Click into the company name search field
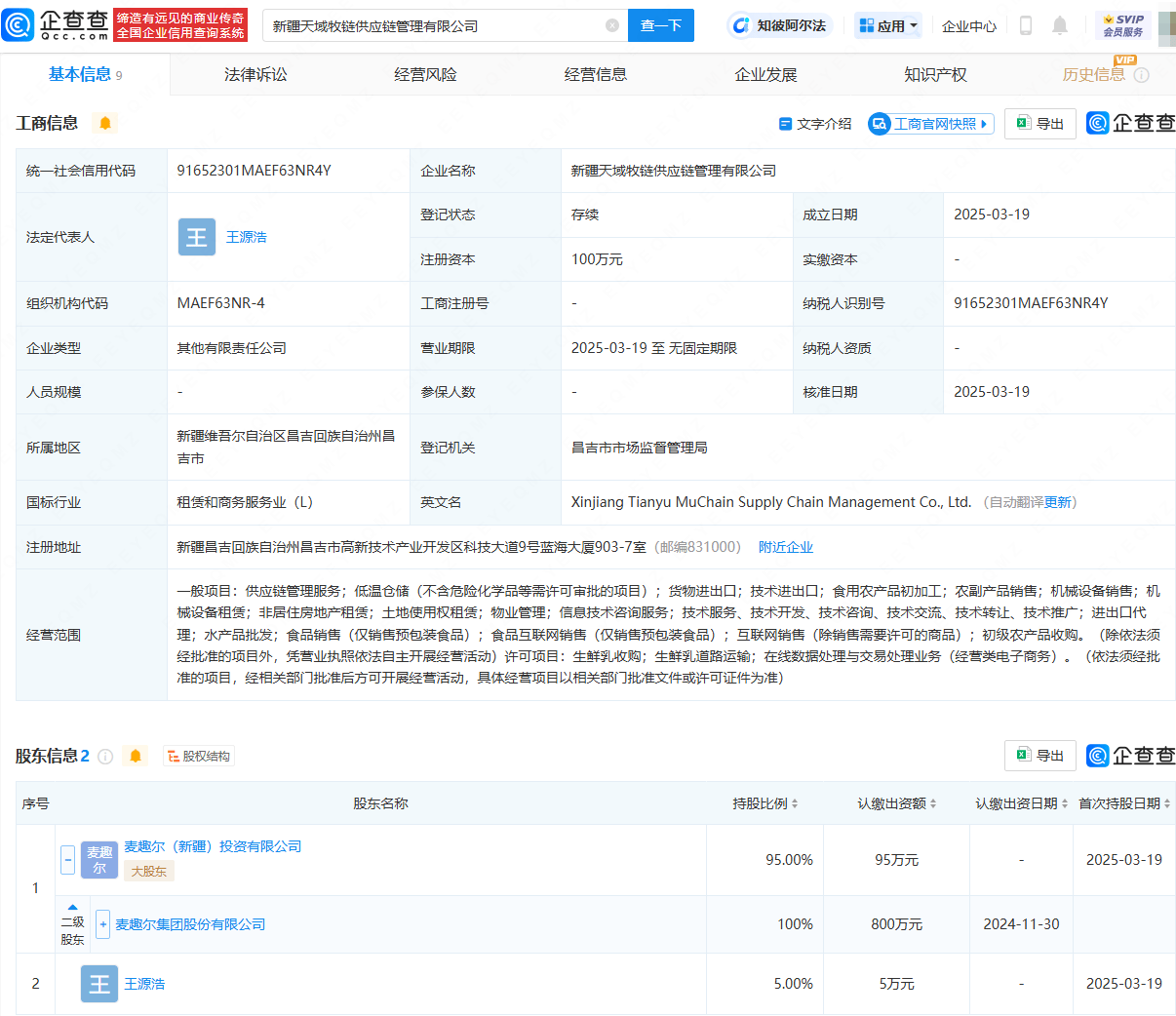The width and height of the screenshot is (1176, 1016). pyautogui.click(x=434, y=25)
